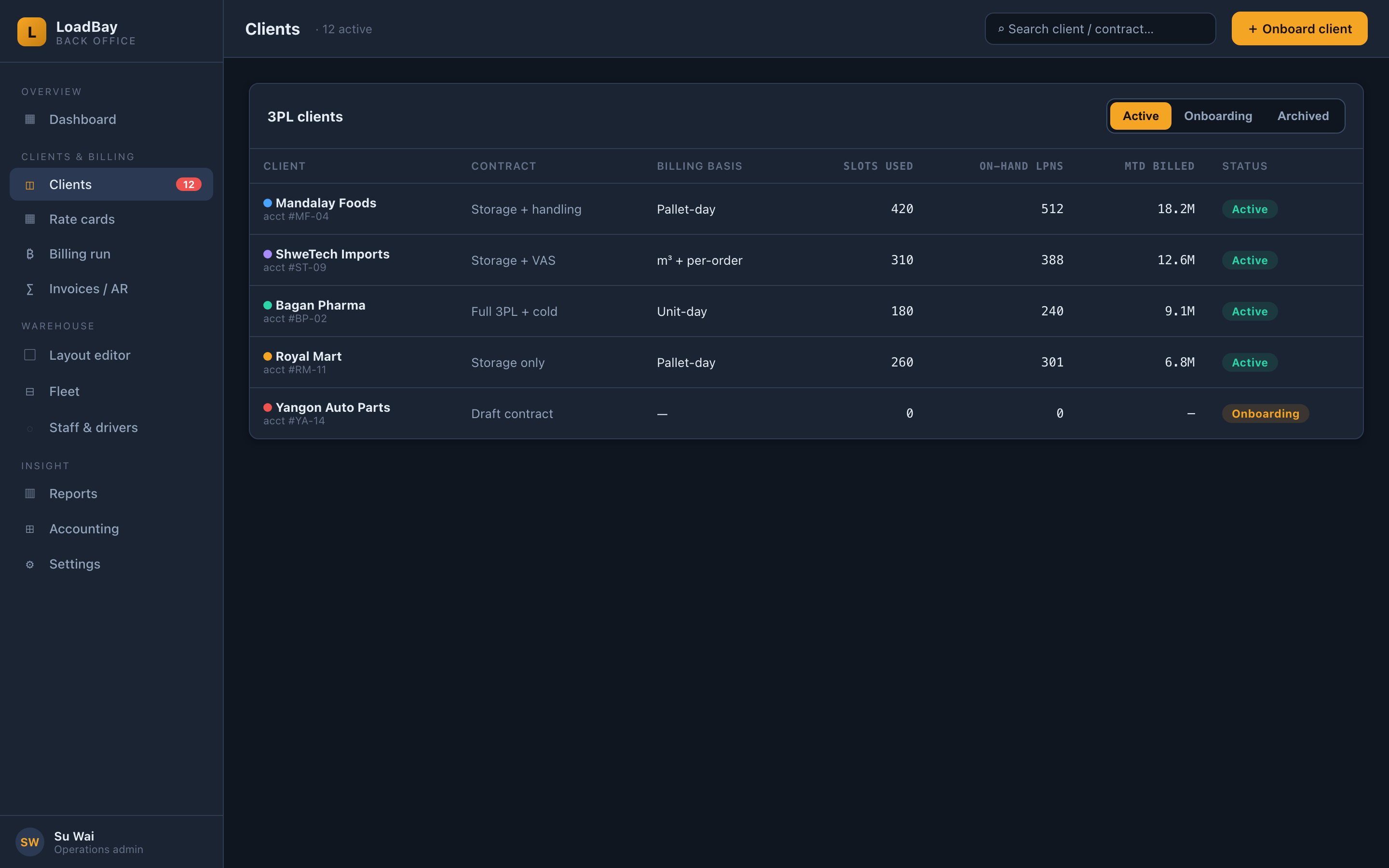Open the Reports section
Image resolution: width=1389 pixels, height=868 pixels.
click(111, 494)
